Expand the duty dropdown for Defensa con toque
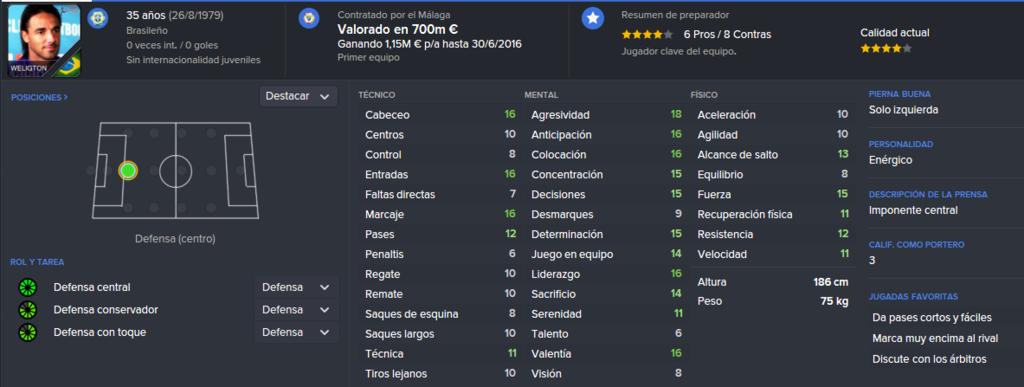This screenshot has height=387, width=1024. [x=296, y=332]
